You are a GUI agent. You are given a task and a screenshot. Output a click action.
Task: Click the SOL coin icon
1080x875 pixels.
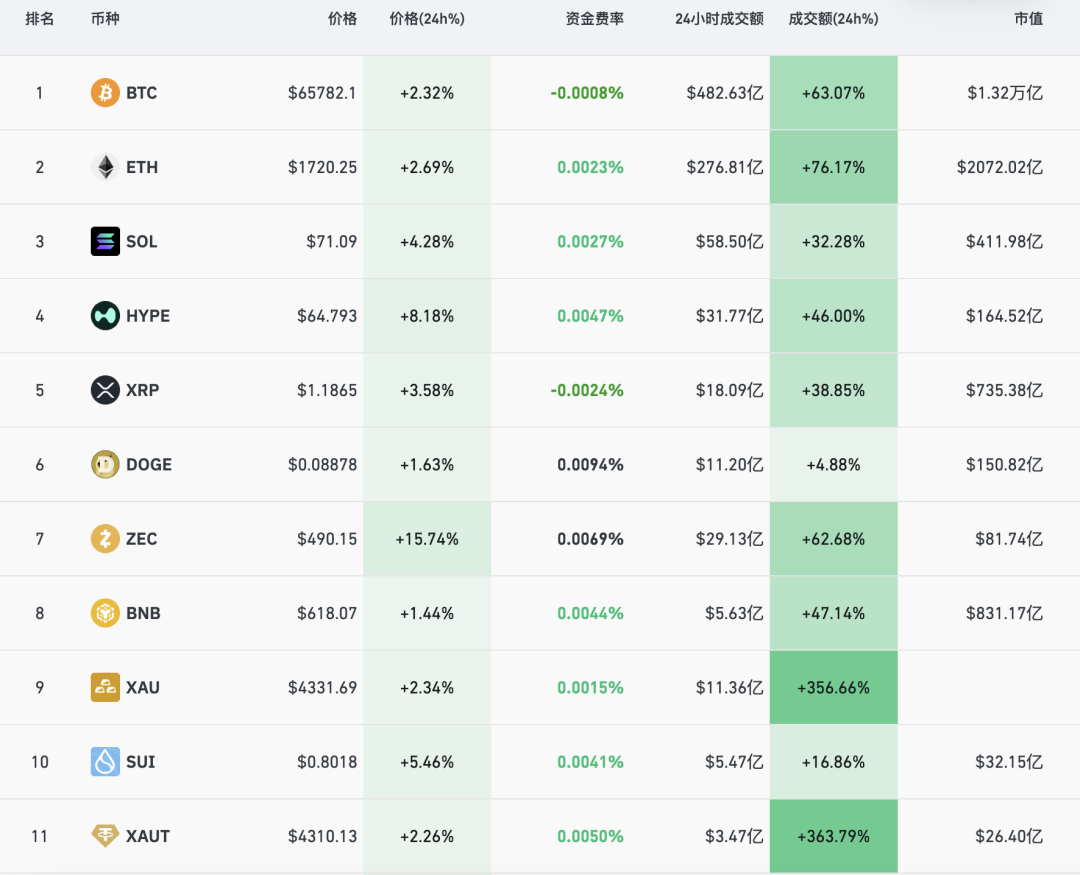tap(105, 241)
